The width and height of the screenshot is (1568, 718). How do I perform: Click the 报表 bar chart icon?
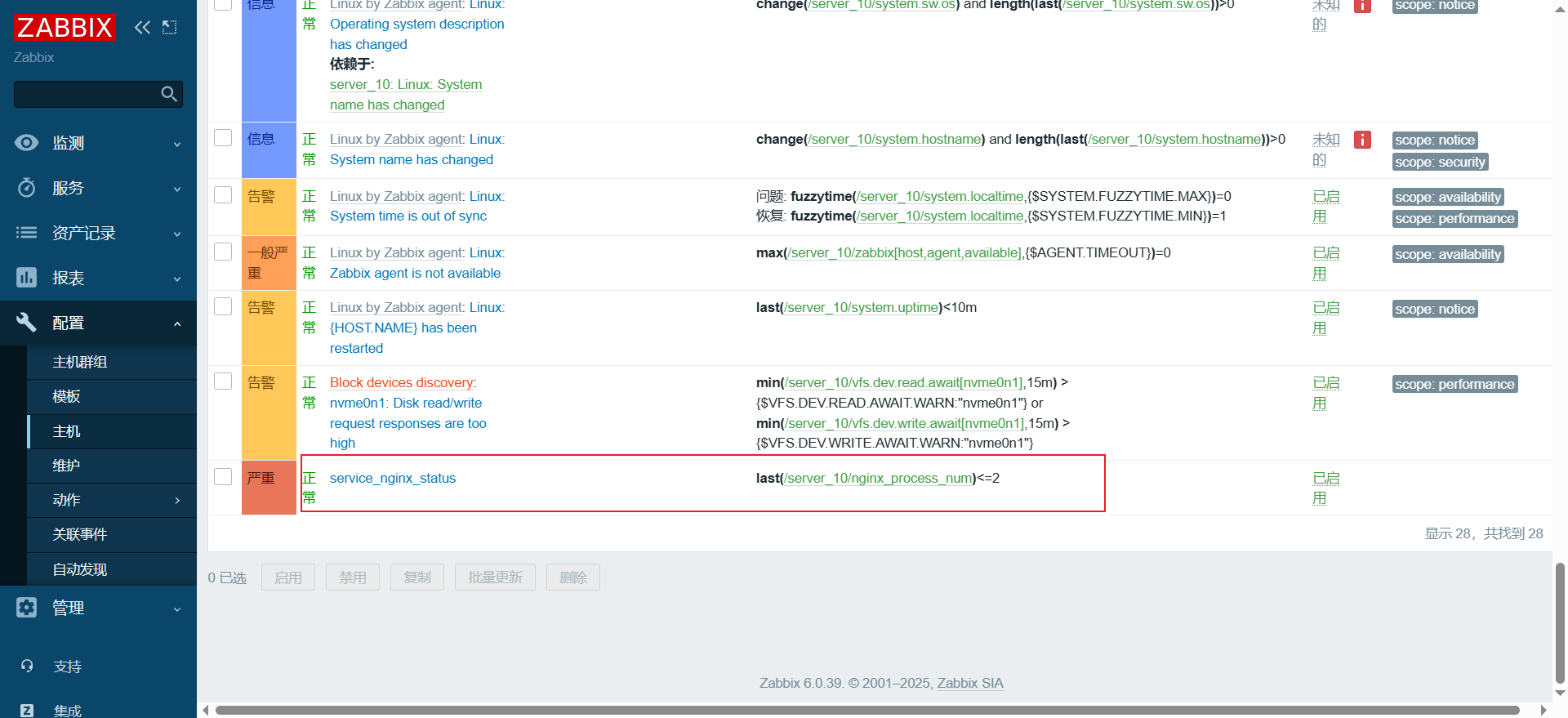(26, 278)
